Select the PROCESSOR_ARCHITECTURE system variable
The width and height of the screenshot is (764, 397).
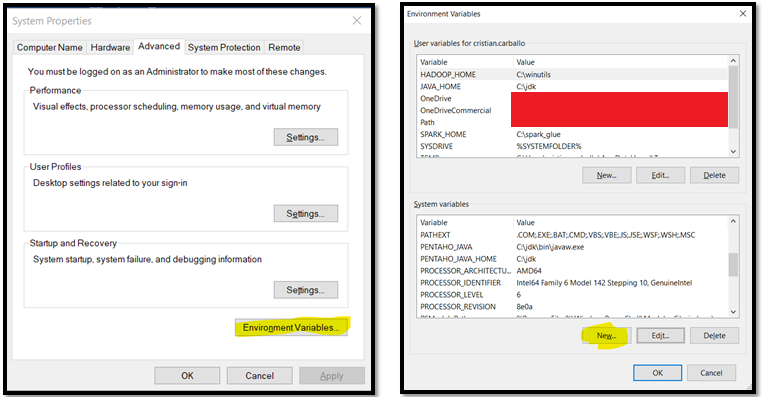click(x=465, y=271)
